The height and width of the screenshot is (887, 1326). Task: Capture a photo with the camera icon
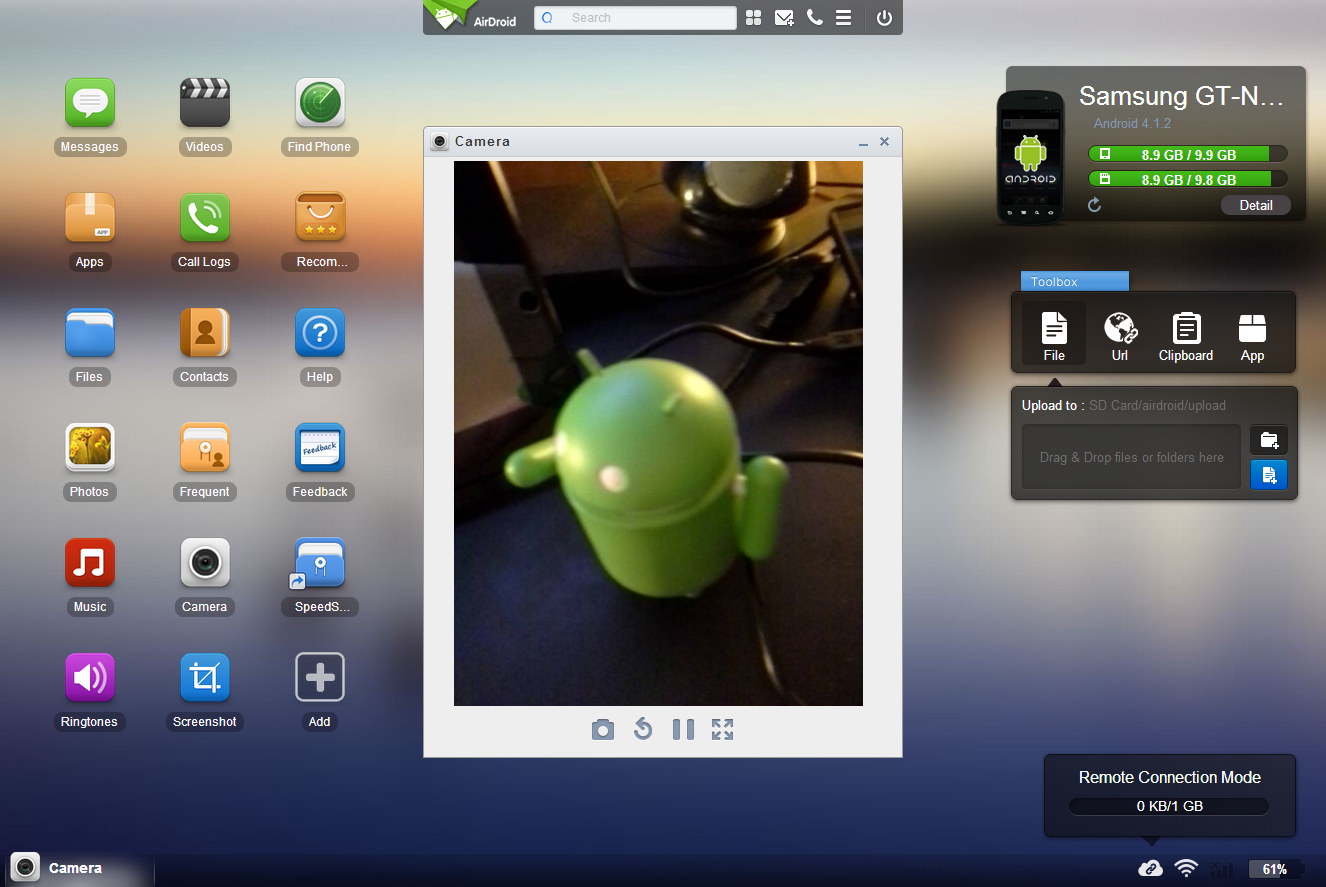tap(603, 729)
